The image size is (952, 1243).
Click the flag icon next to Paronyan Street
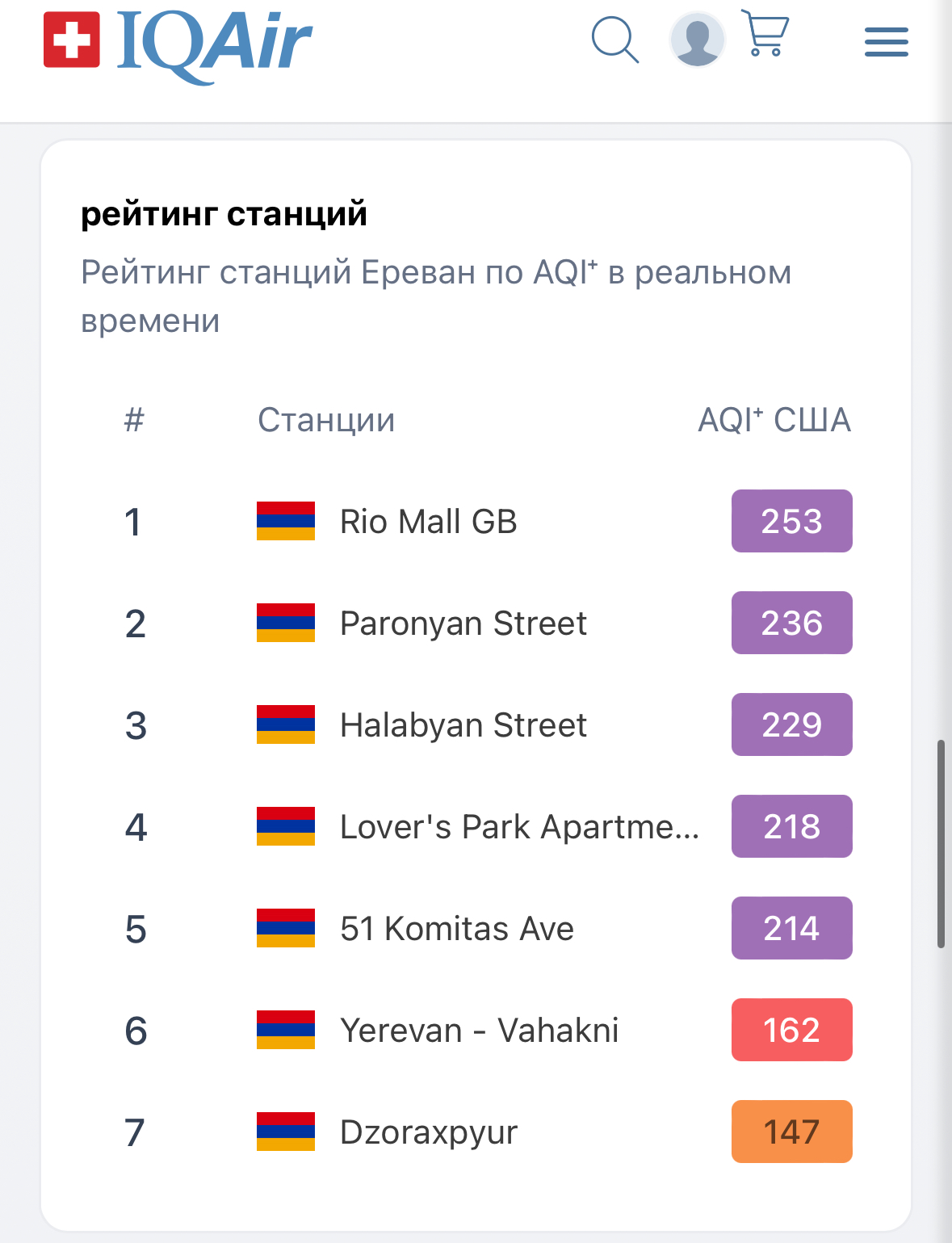click(286, 623)
